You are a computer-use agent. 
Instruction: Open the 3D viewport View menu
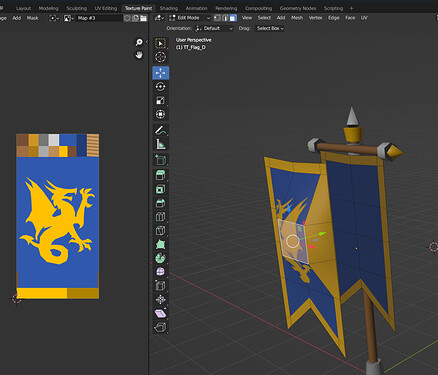(247, 18)
